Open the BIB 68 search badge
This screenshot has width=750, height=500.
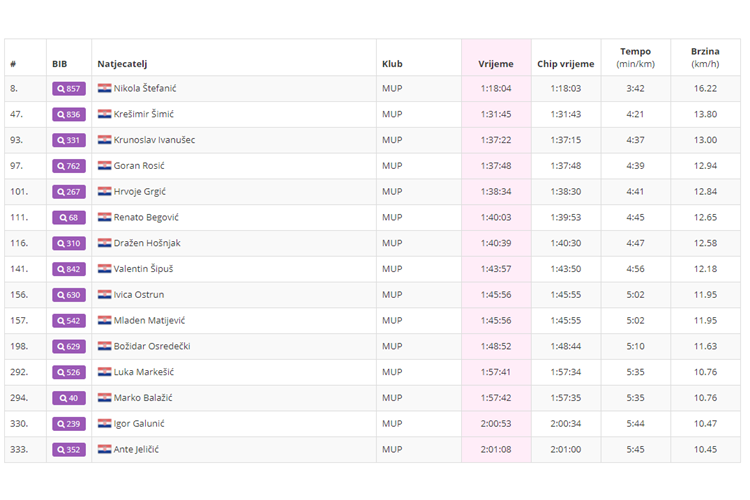pos(69,217)
